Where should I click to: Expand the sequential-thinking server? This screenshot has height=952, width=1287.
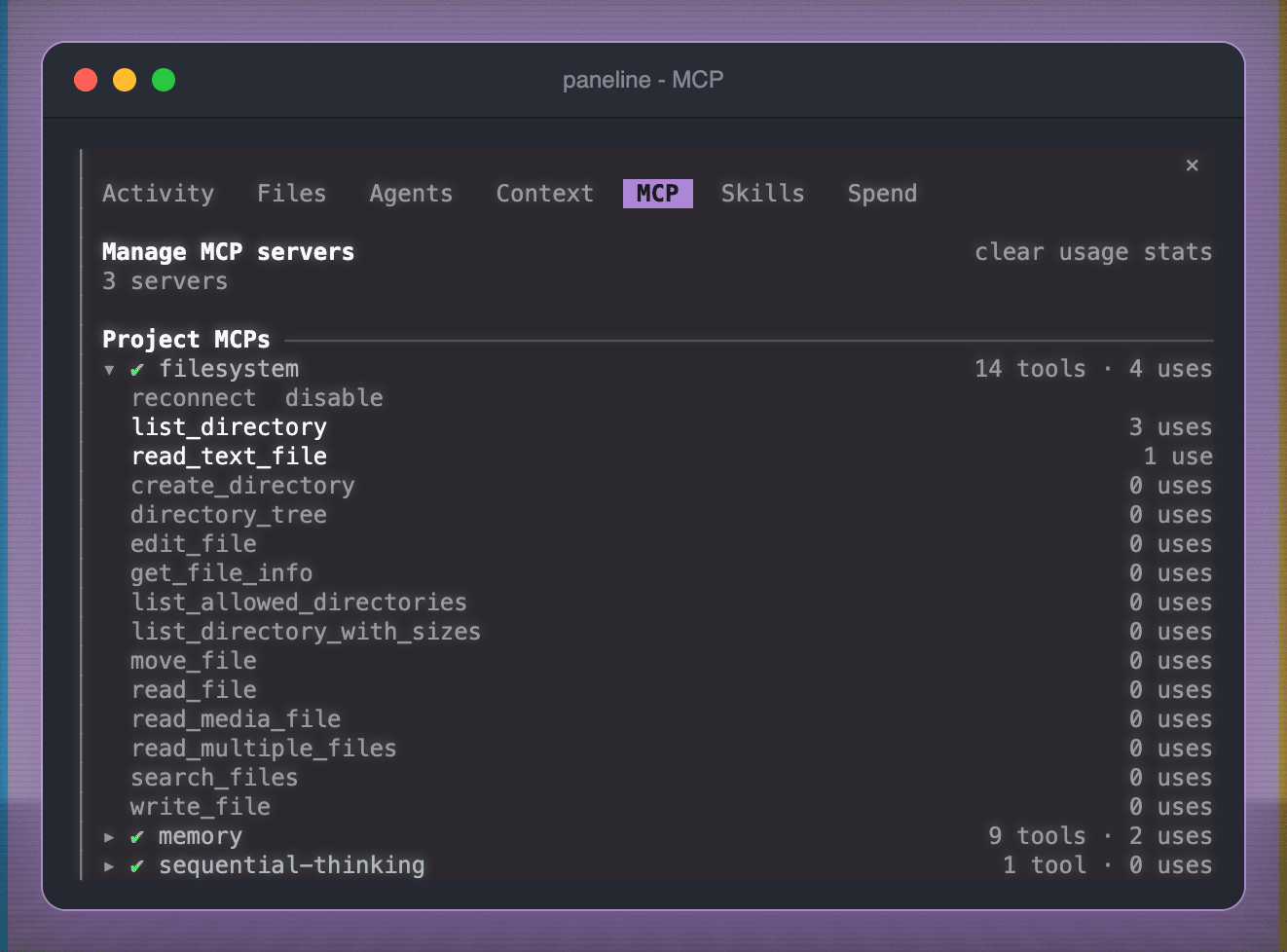click(109, 866)
